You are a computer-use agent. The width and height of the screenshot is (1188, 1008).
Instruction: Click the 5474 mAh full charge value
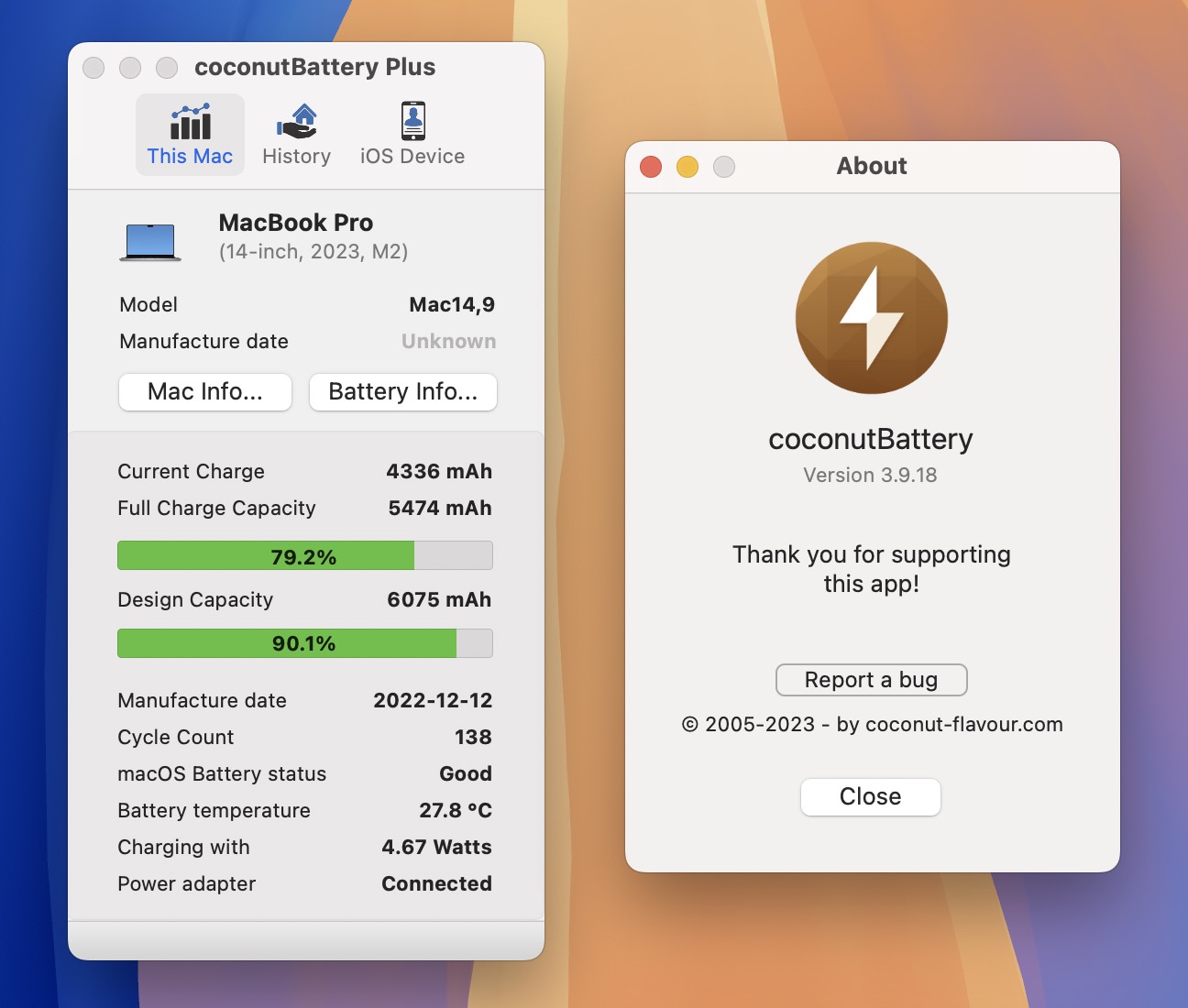coord(440,509)
